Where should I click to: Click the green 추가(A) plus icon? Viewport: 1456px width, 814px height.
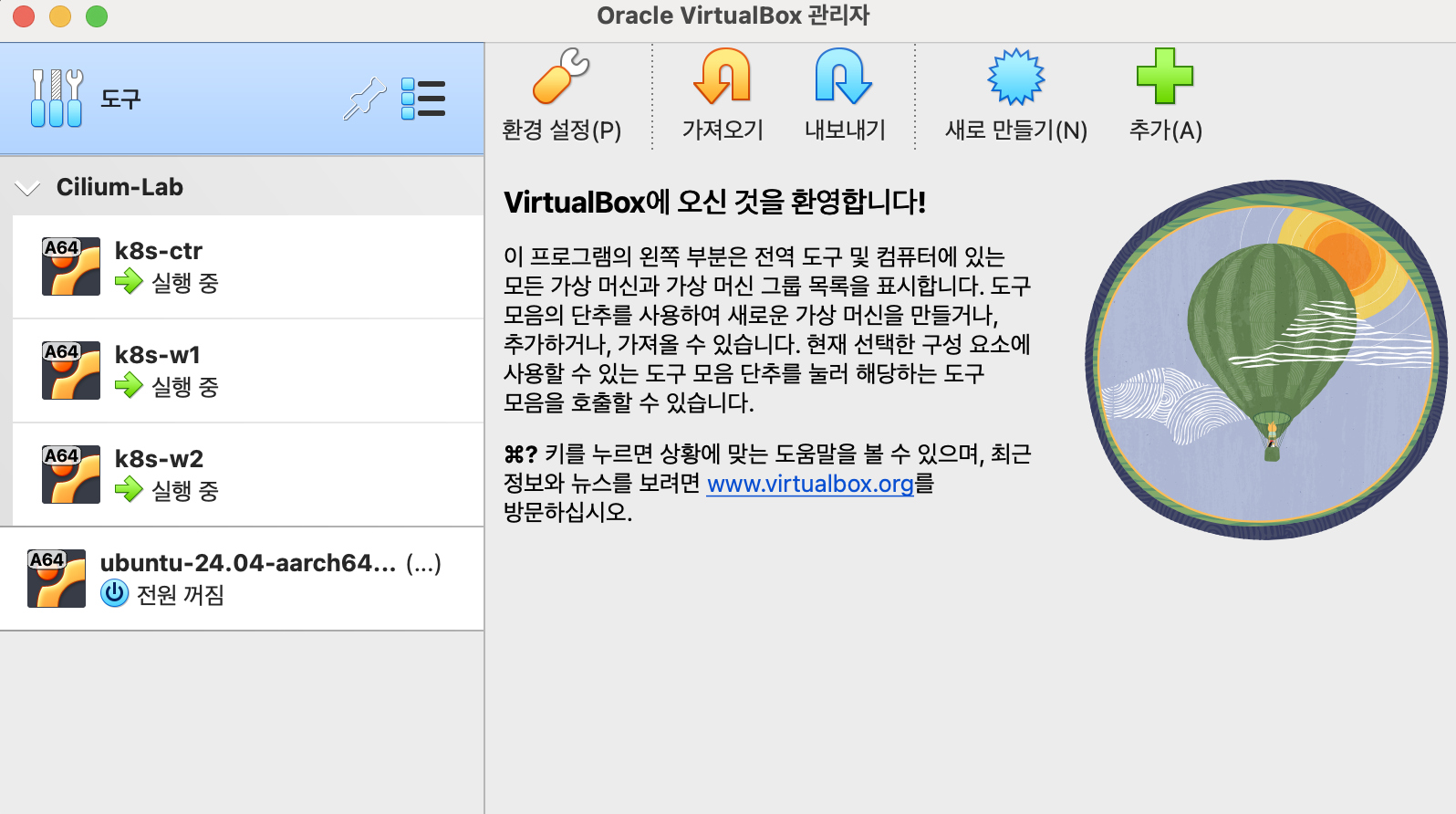coord(1165,76)
